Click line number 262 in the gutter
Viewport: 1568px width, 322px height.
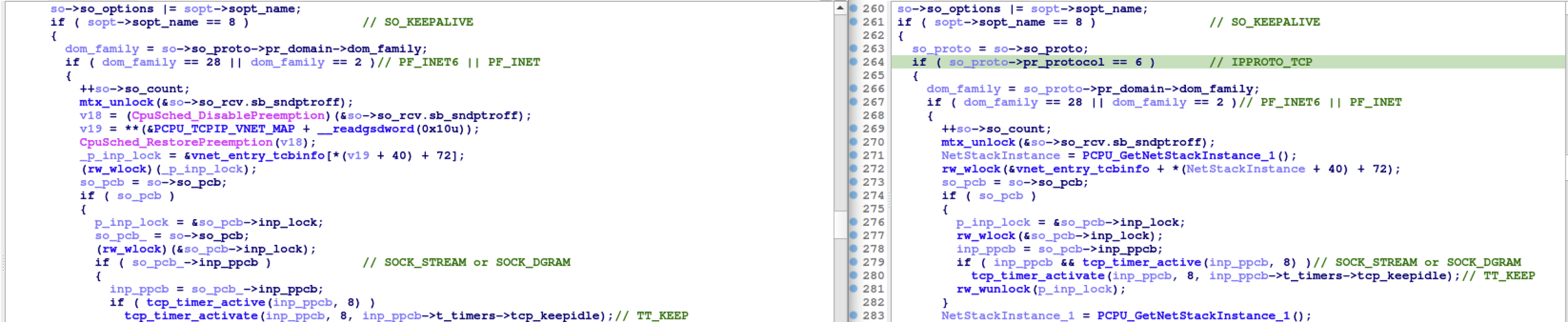[x=873, y=35]
